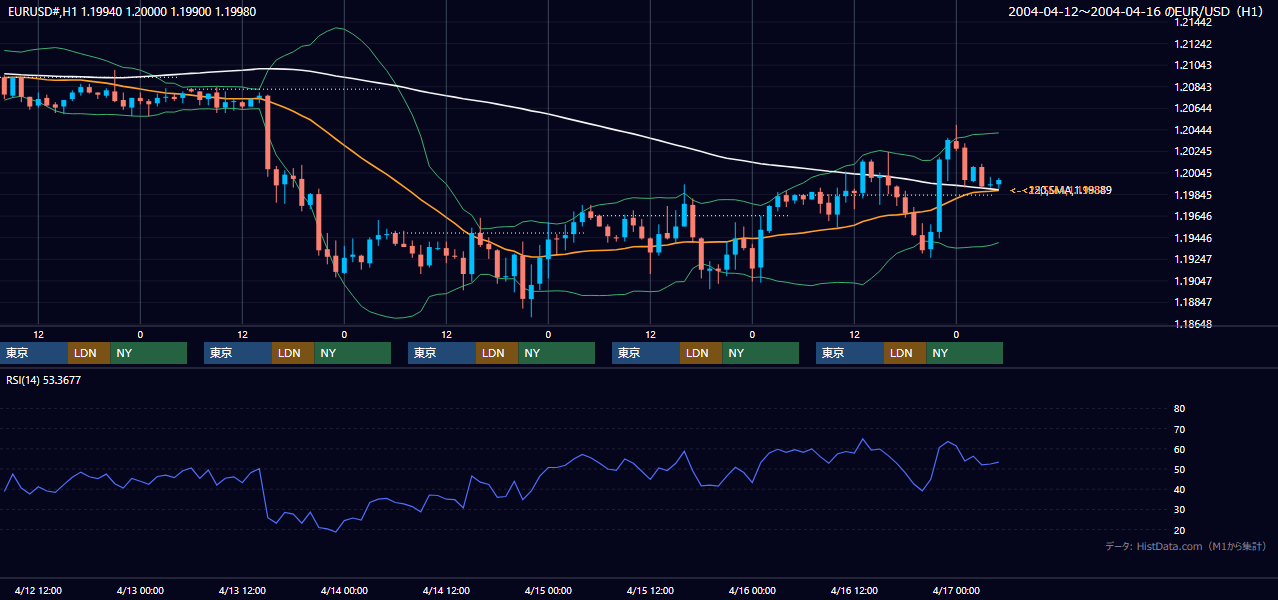
Task: Click price axis label 1.21043
Action: (x=1194, y=65)
